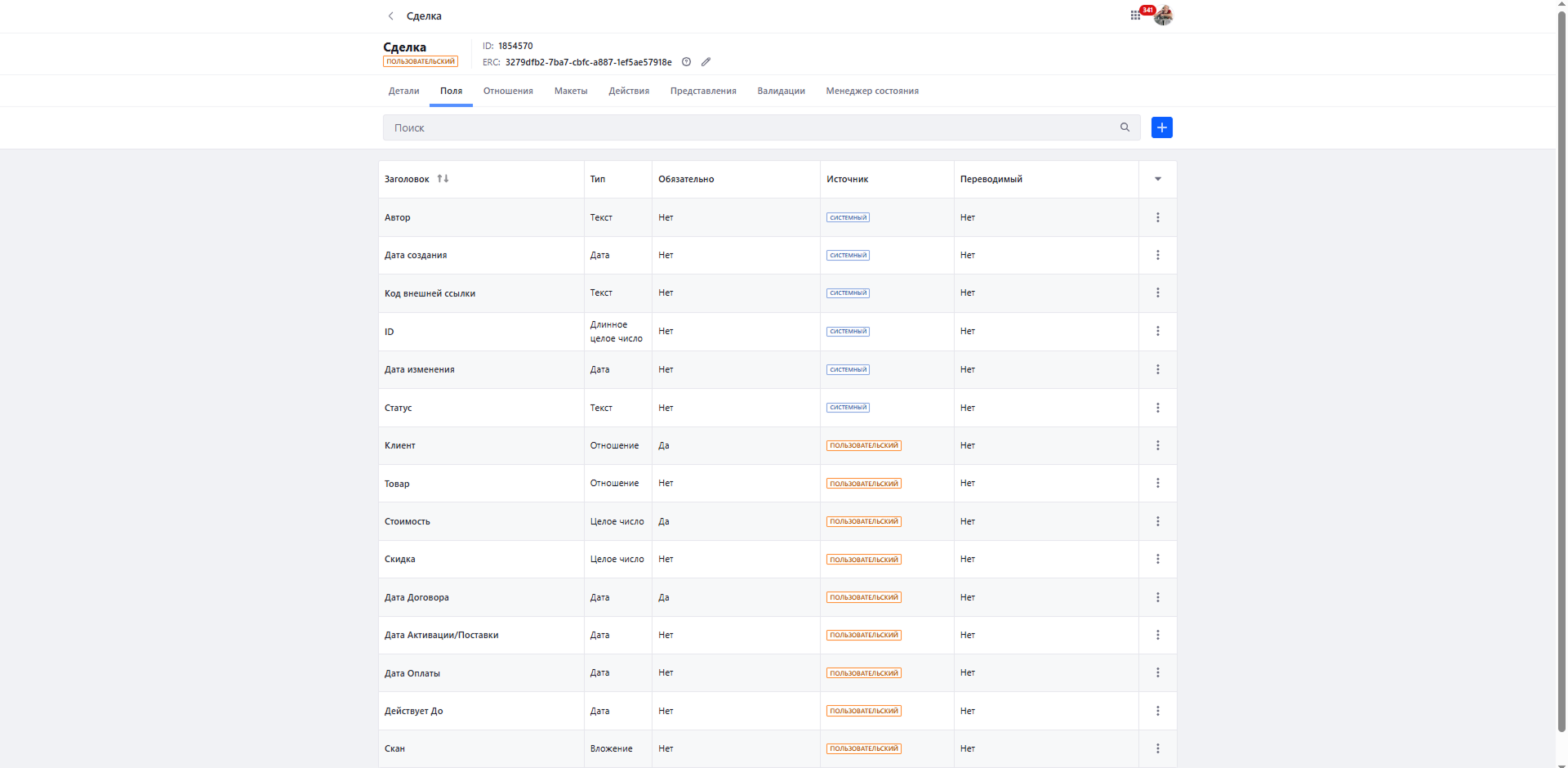Screen dimensions: 1568x768
Task: Expand the table columns dropdown arrow
Action: 1157,179
